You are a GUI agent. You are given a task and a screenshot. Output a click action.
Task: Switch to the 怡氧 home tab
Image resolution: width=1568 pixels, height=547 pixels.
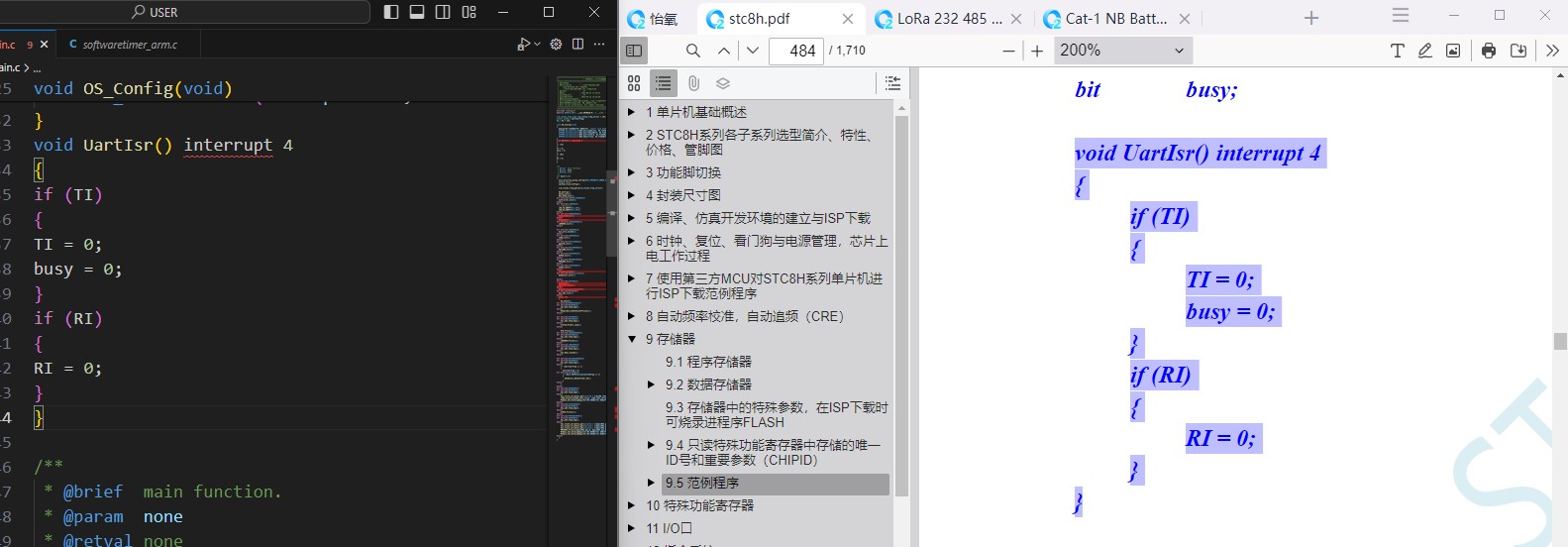click(654, 19)
